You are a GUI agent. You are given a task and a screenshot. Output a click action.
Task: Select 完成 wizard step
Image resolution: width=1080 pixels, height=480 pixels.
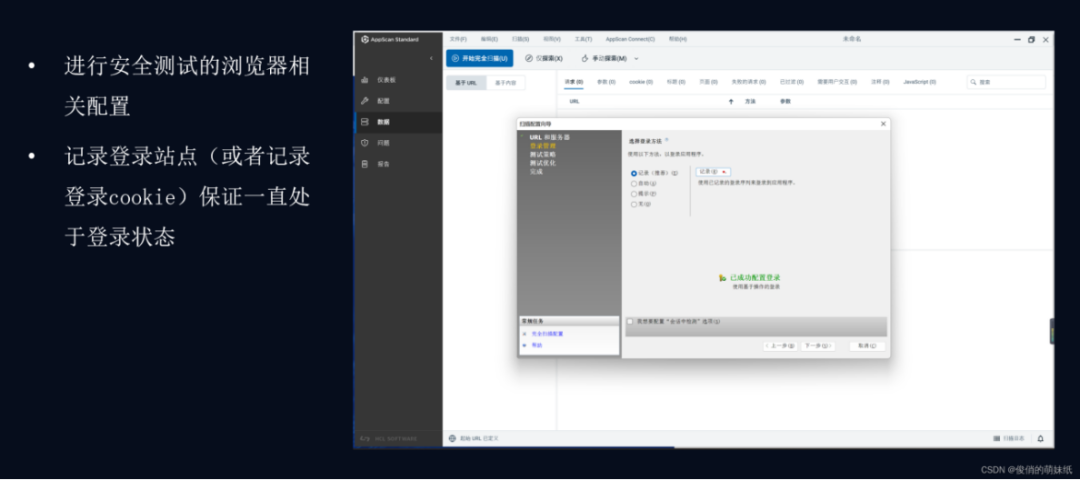537,171
